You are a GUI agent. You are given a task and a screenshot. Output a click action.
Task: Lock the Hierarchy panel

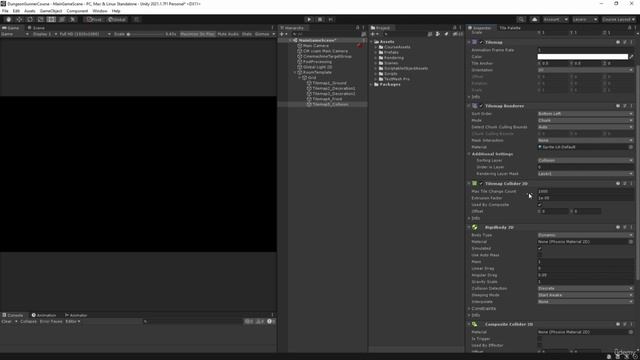point(358,28)
